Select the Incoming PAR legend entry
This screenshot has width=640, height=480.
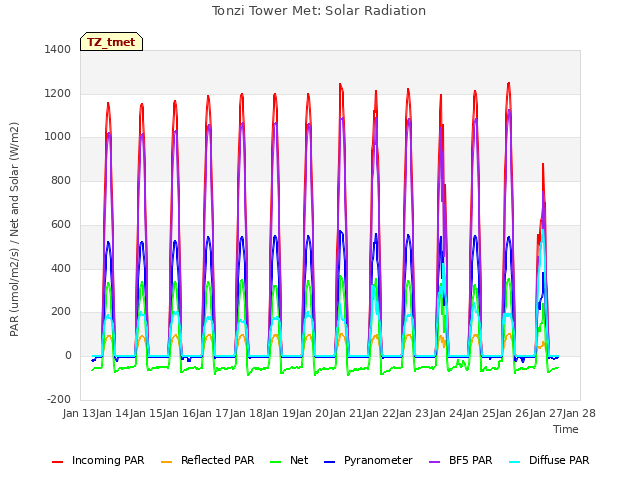98,460
